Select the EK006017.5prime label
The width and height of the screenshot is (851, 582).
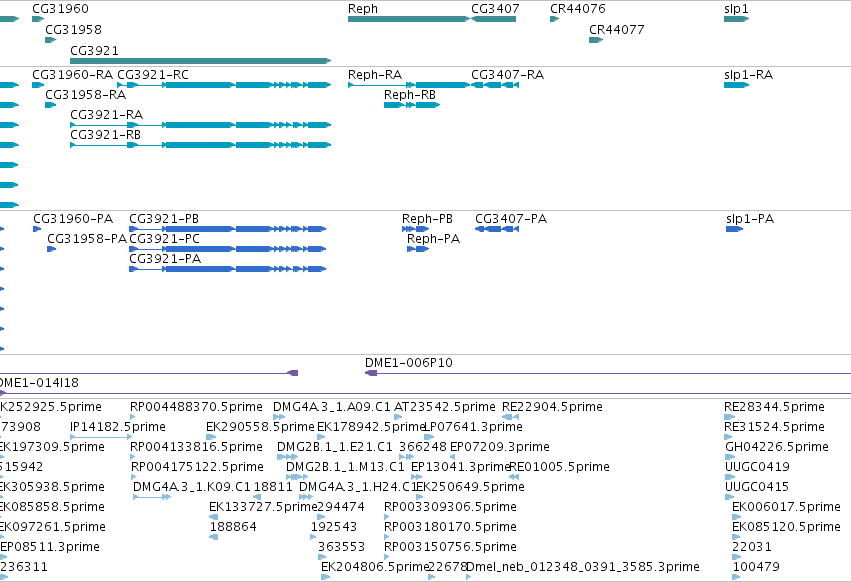pos(786,507)
